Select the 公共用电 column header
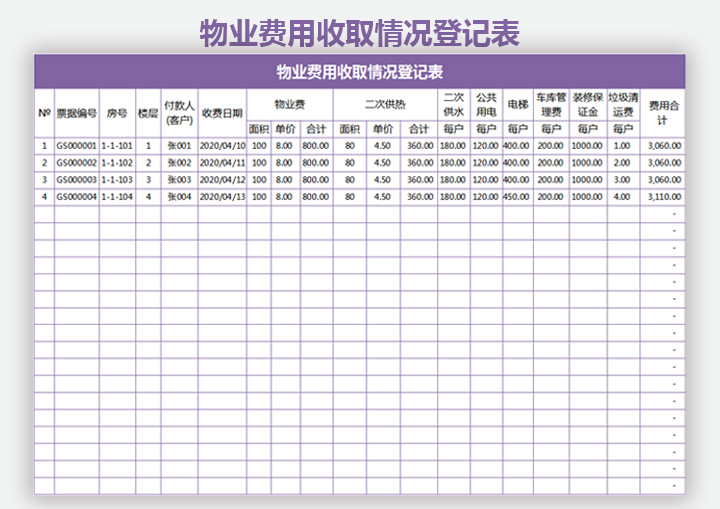 tap(486, 105)
